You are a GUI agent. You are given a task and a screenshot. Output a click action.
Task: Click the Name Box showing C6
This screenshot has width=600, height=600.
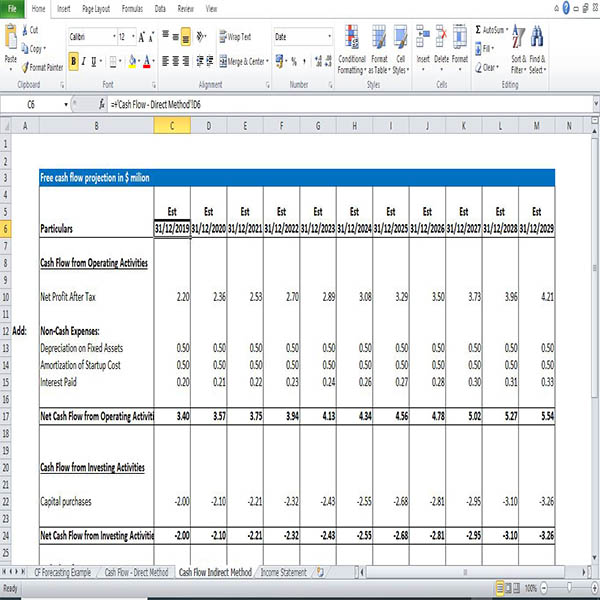(x=31, y=104)
